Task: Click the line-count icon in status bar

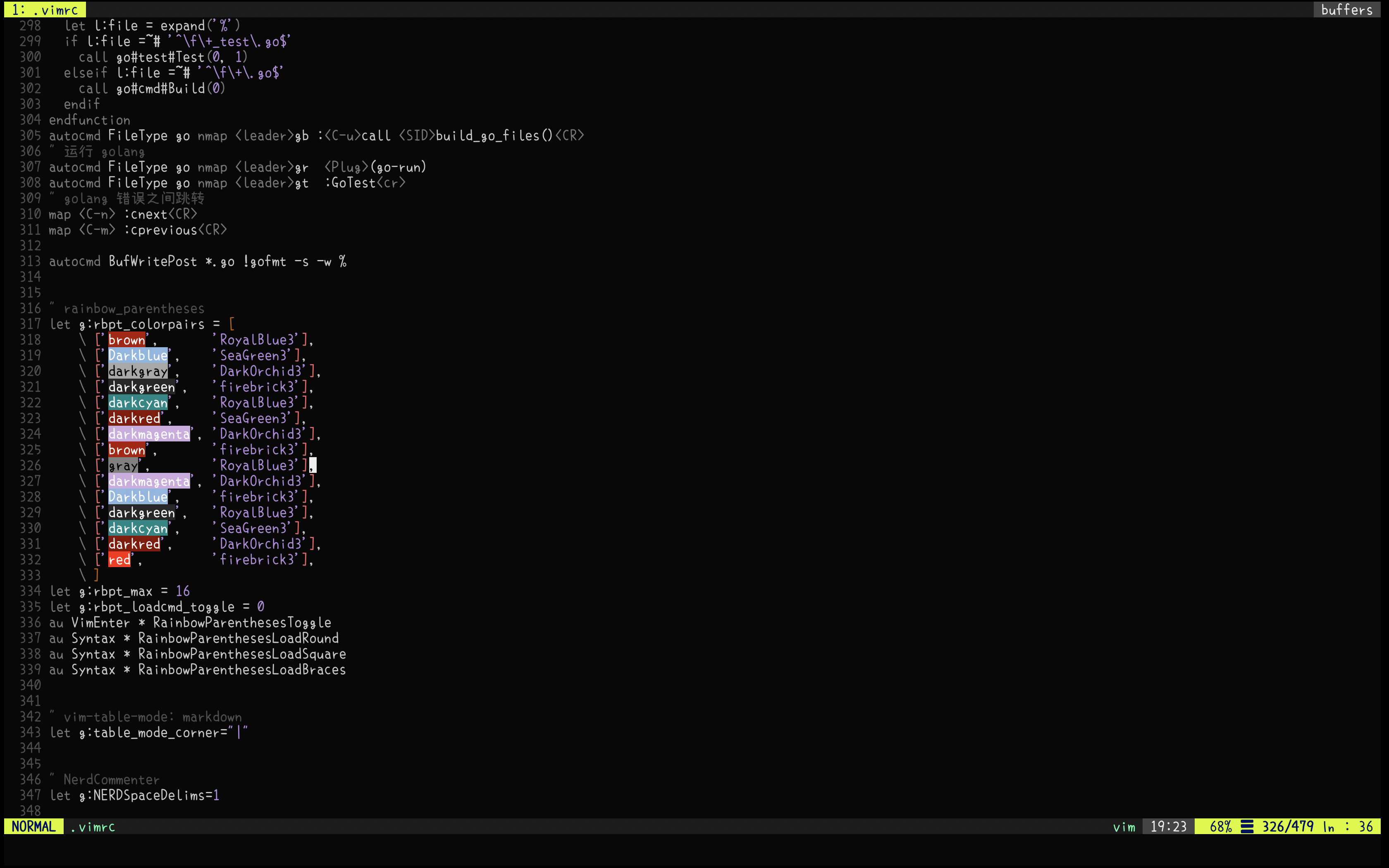Action: (1247, 827)
